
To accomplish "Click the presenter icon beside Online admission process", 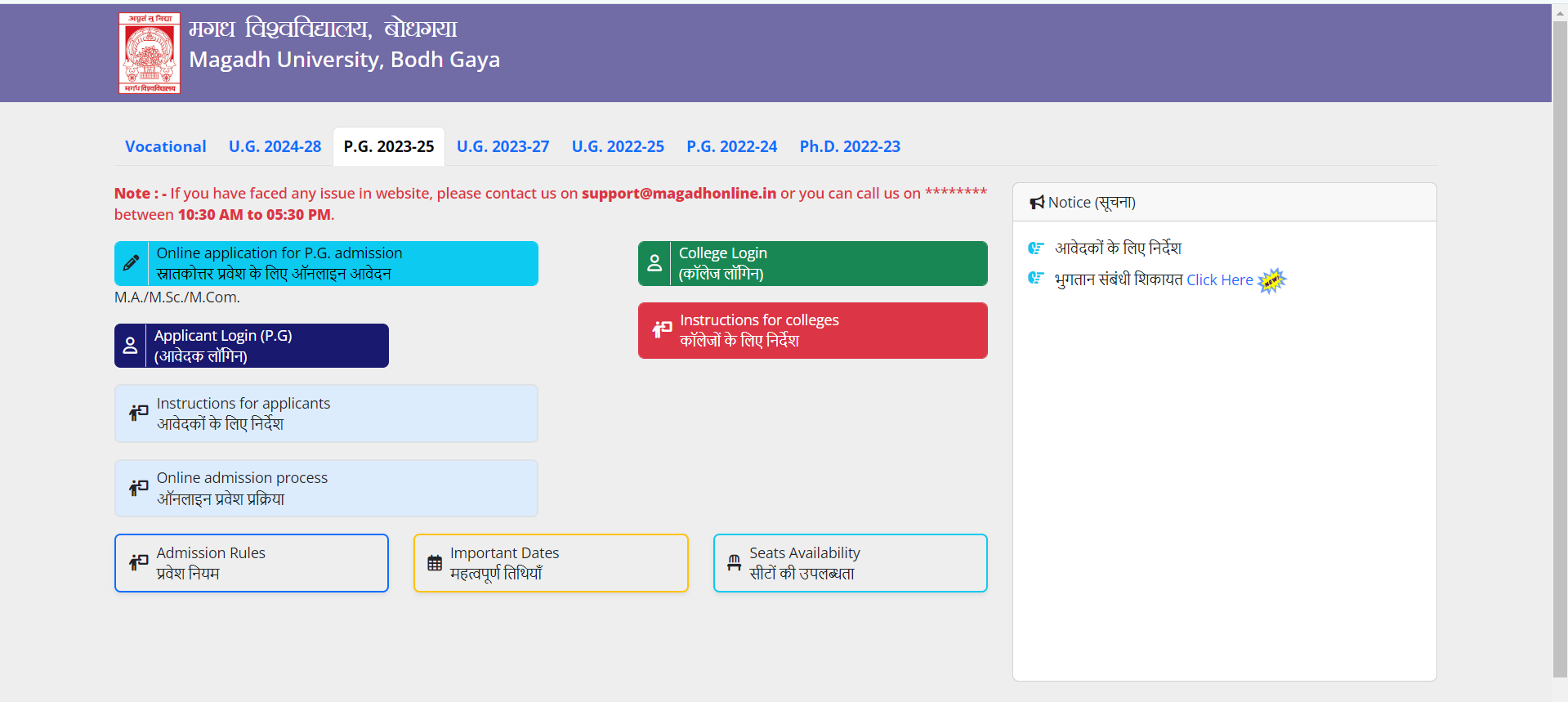I will click(139, 488).
